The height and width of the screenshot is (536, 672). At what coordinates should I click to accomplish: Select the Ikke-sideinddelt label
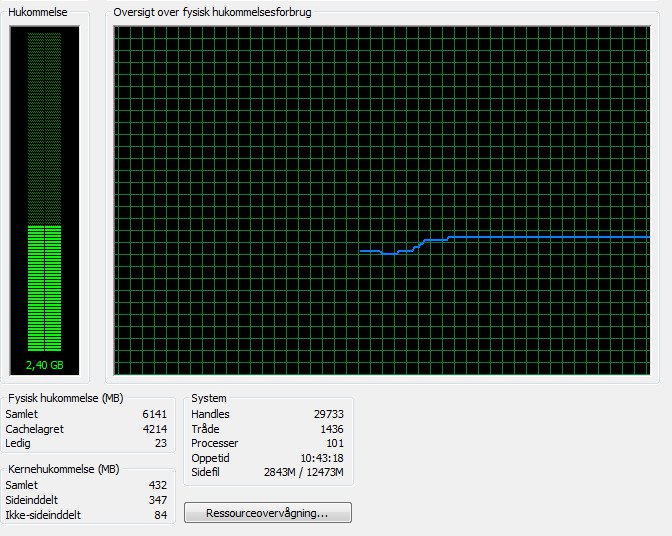(x=43, y=515)
